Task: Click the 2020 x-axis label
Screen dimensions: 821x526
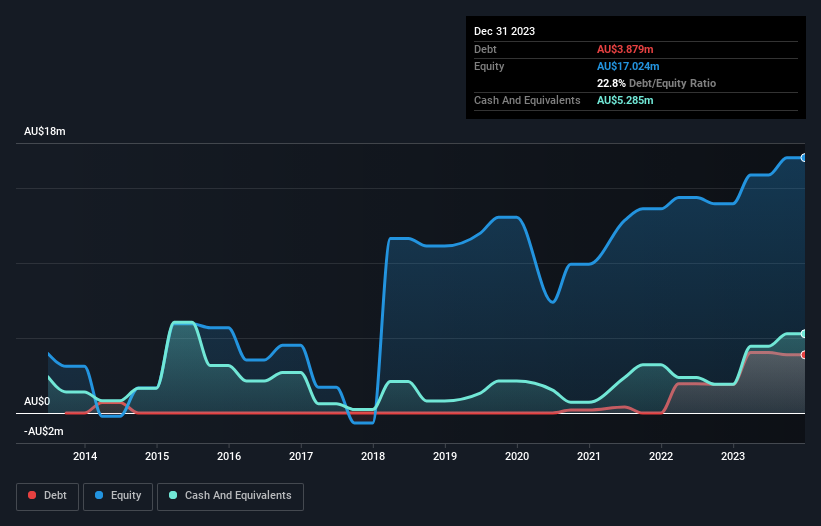Action: (x=517, y=456)
